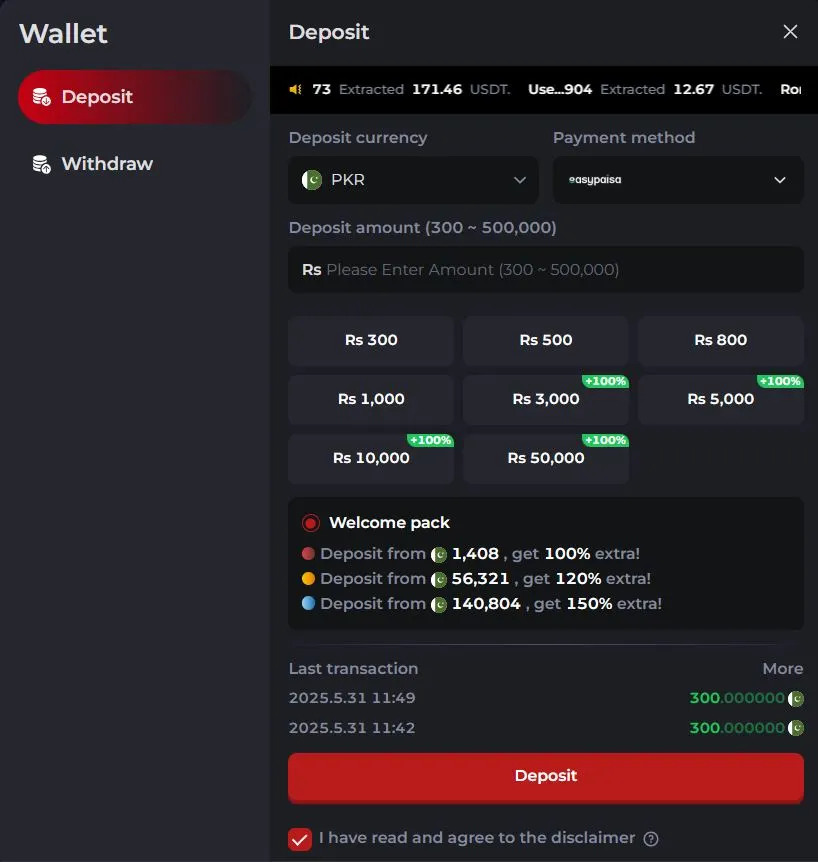Click the speaker announcement icon

tap(296, 89)
